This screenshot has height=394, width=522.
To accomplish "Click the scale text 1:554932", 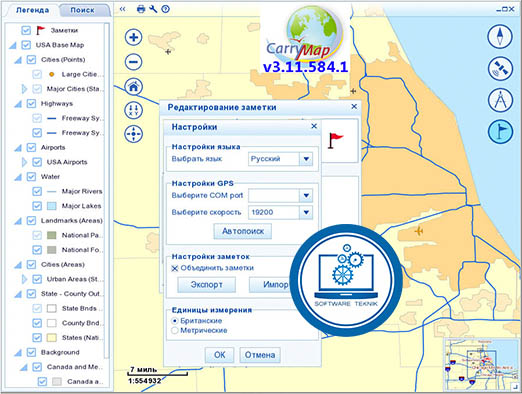I will coord(144,381).
